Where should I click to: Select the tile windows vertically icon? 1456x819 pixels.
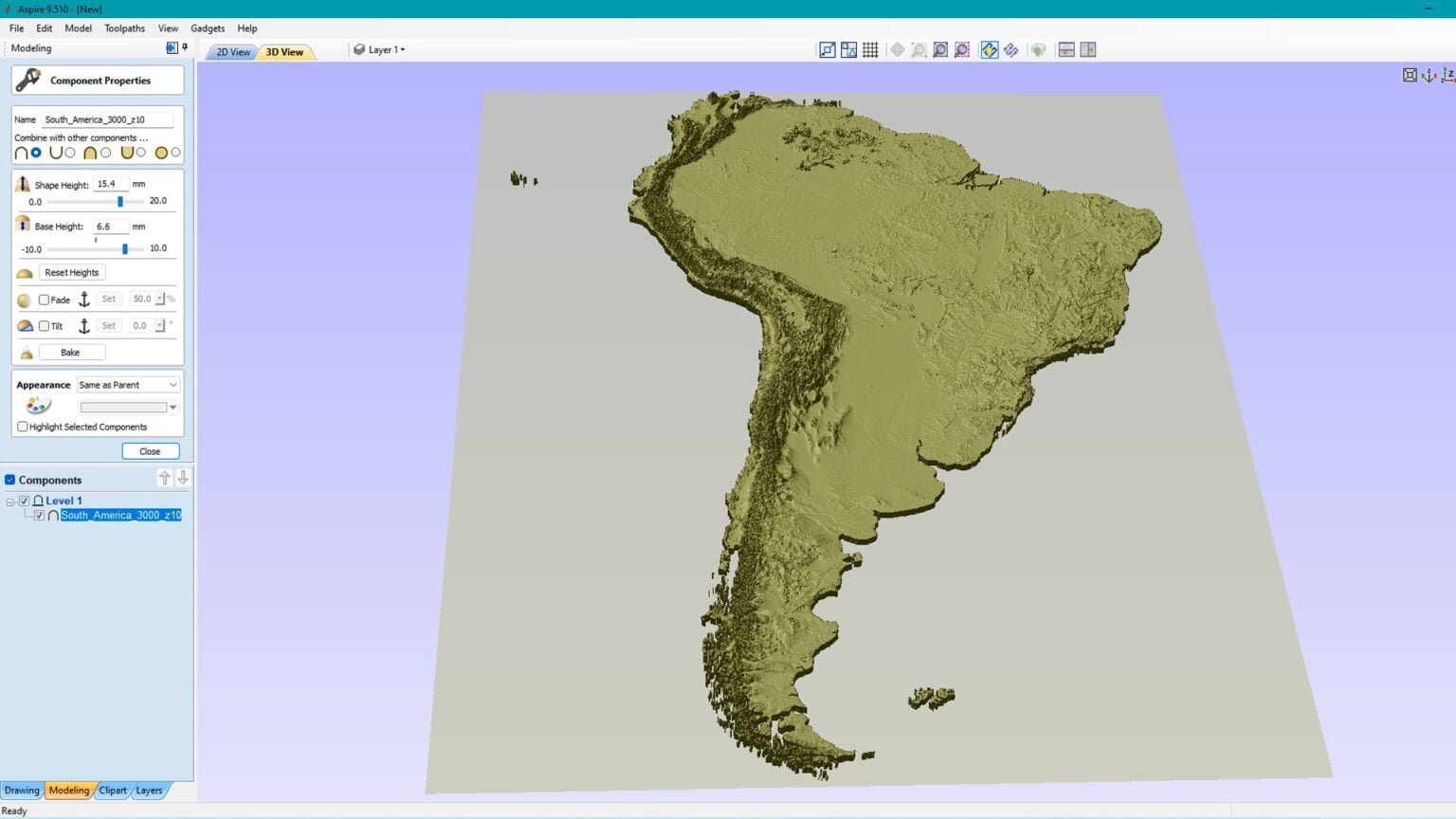coord(1088,49)
